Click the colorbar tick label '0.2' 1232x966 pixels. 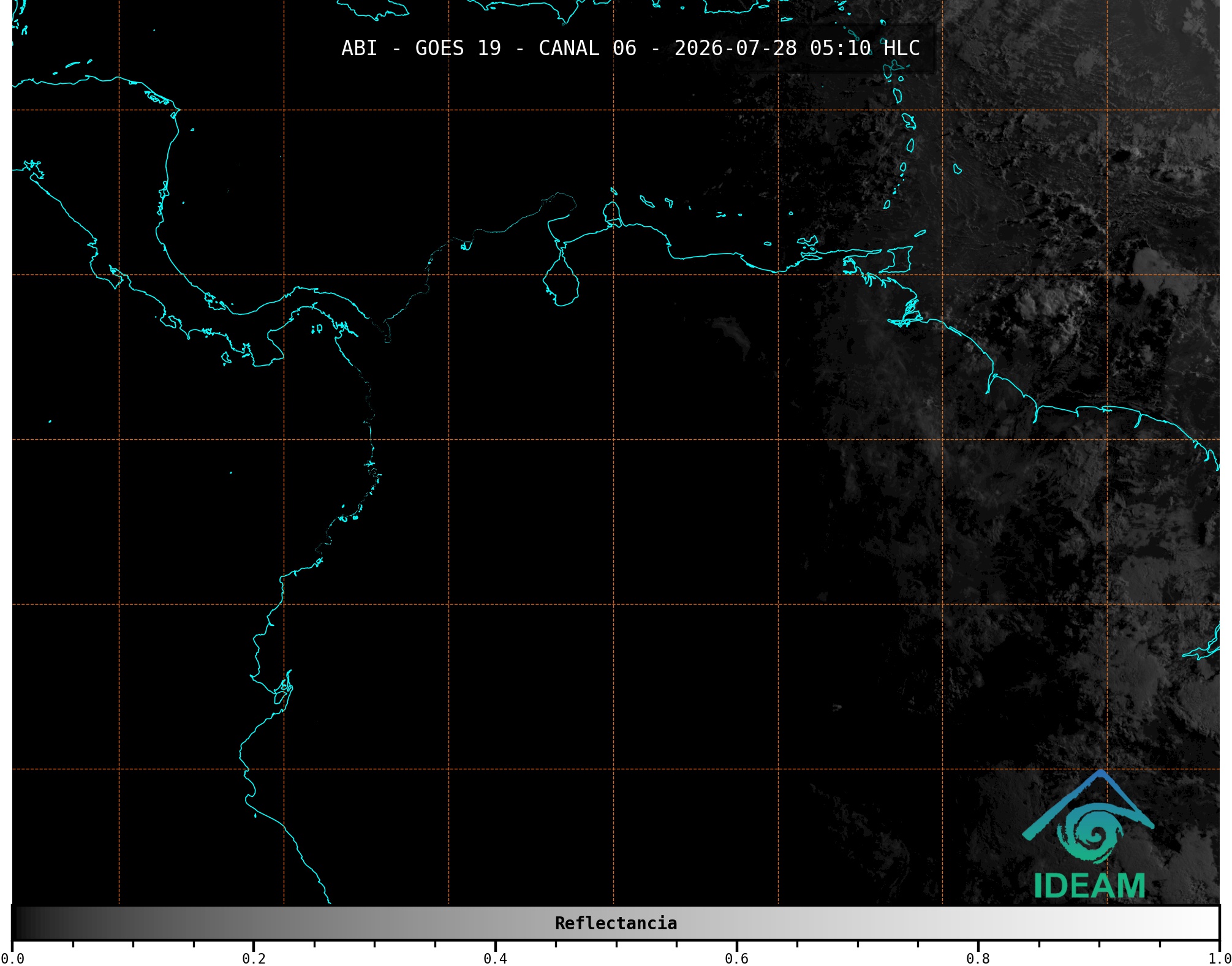[254, 958]
